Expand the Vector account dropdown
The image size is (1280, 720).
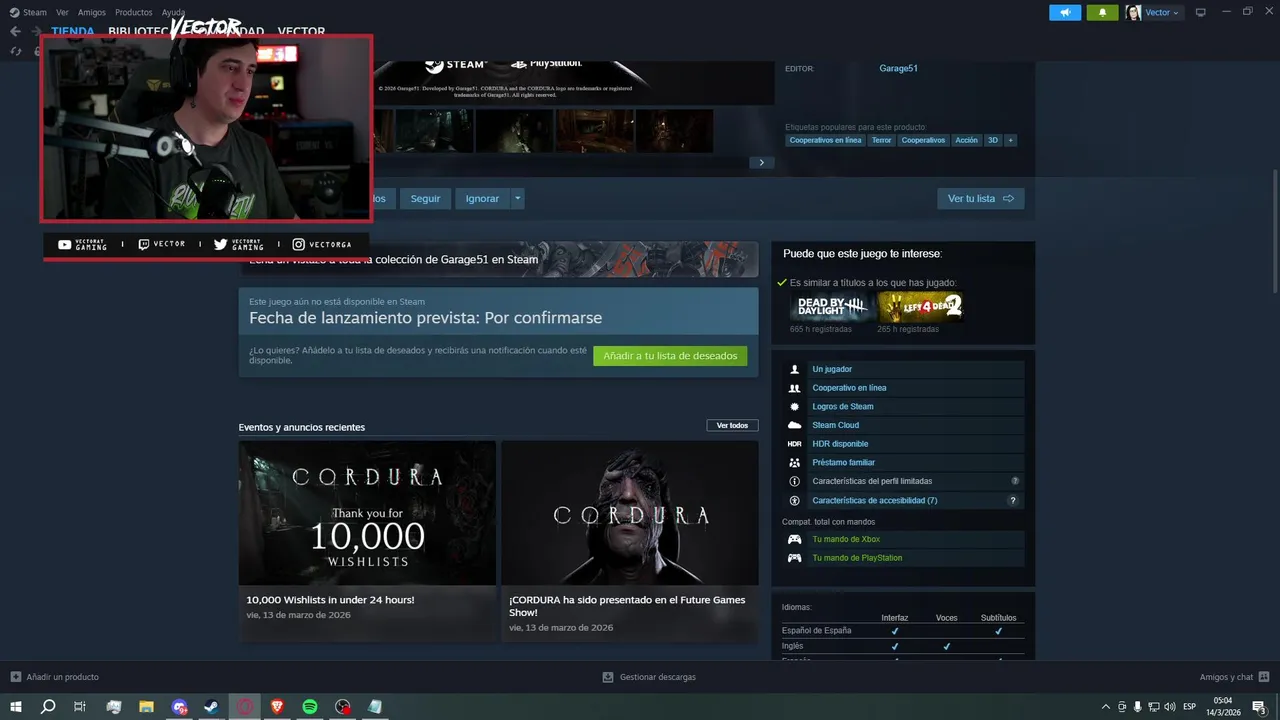(1153, 13)
